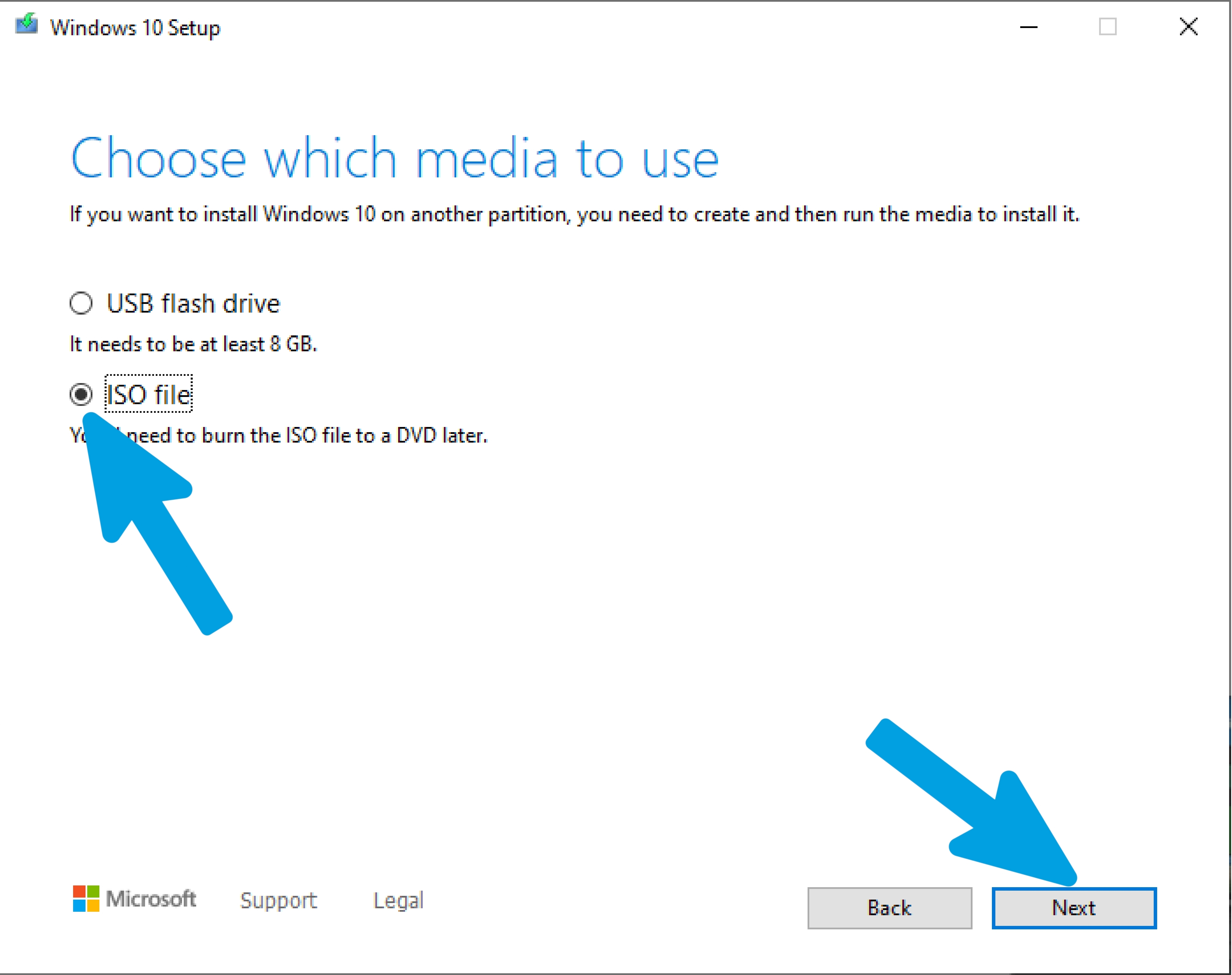This screenshot has height=975, width=1232.
Task: Open the Support link
Action: [x=279, y=900]
